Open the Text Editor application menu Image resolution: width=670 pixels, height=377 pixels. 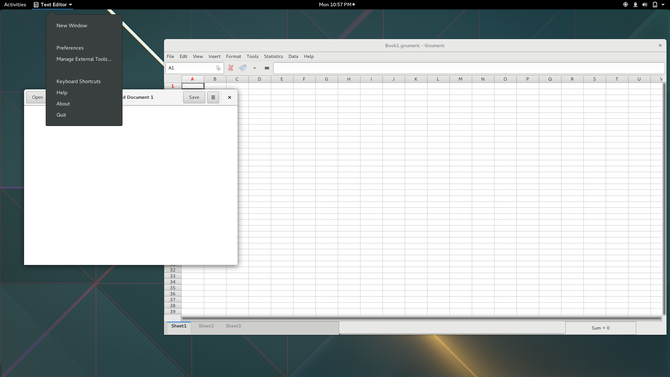[53, 5]
